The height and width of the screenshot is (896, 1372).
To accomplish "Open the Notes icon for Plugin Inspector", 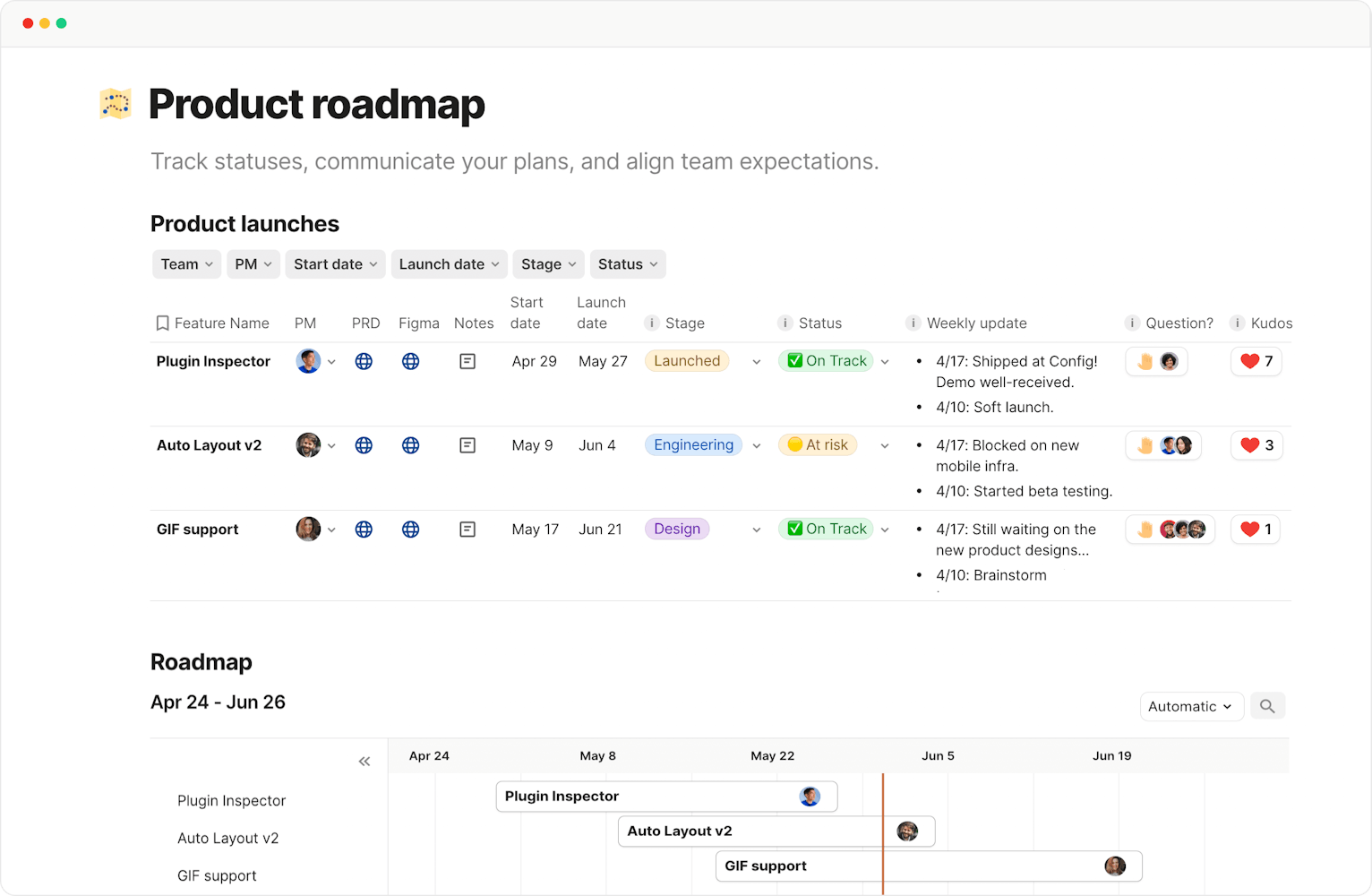I will point(467,361).
